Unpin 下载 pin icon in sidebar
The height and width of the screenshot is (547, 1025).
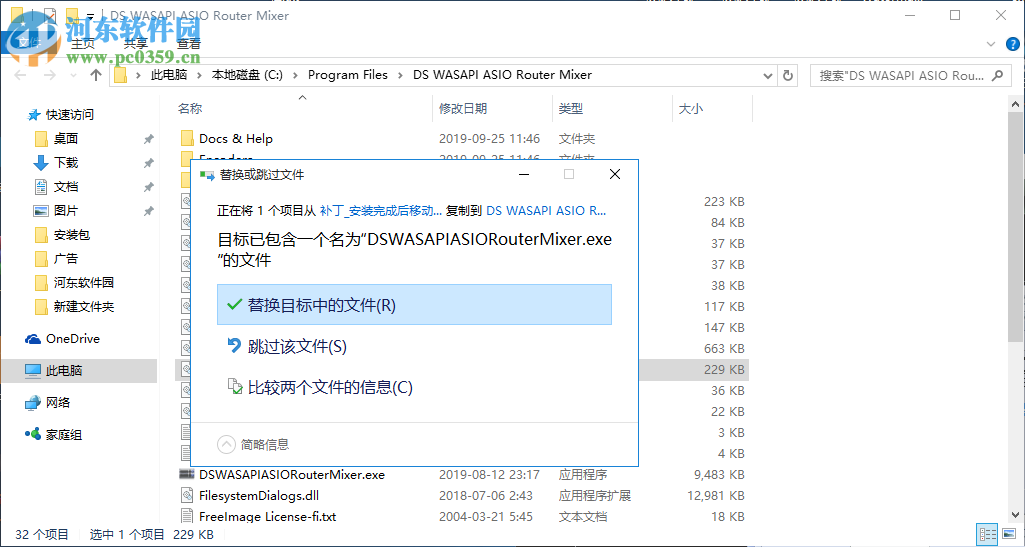click(x=148, y=163)
